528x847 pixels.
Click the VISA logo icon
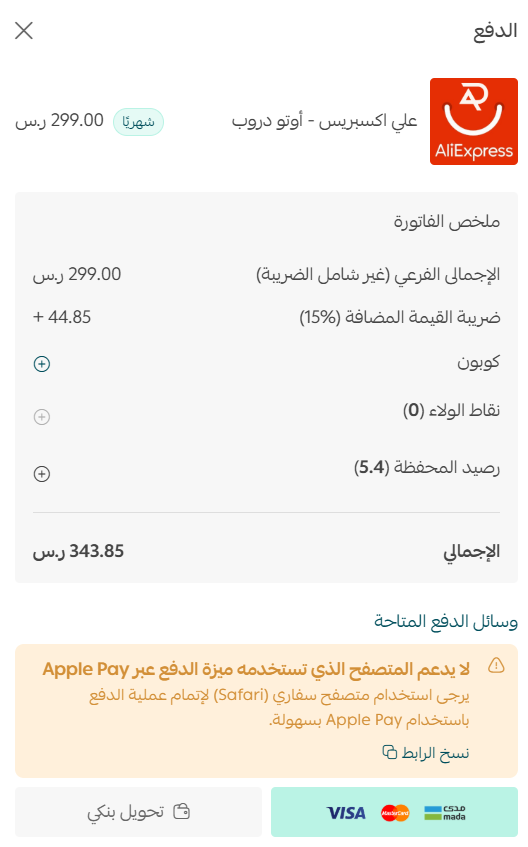coord(346,812)
